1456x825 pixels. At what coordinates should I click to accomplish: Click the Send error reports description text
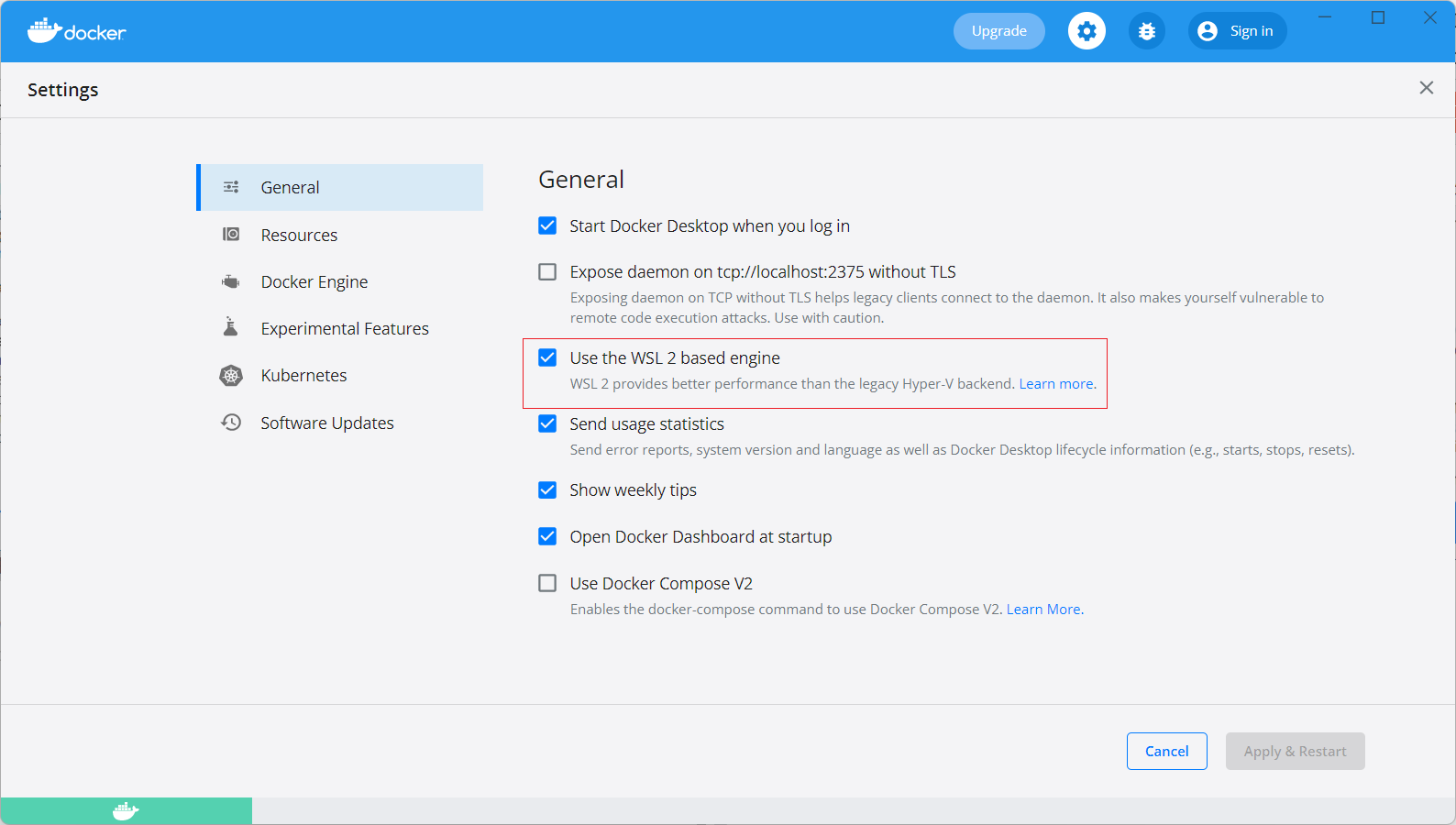point(963,450)
